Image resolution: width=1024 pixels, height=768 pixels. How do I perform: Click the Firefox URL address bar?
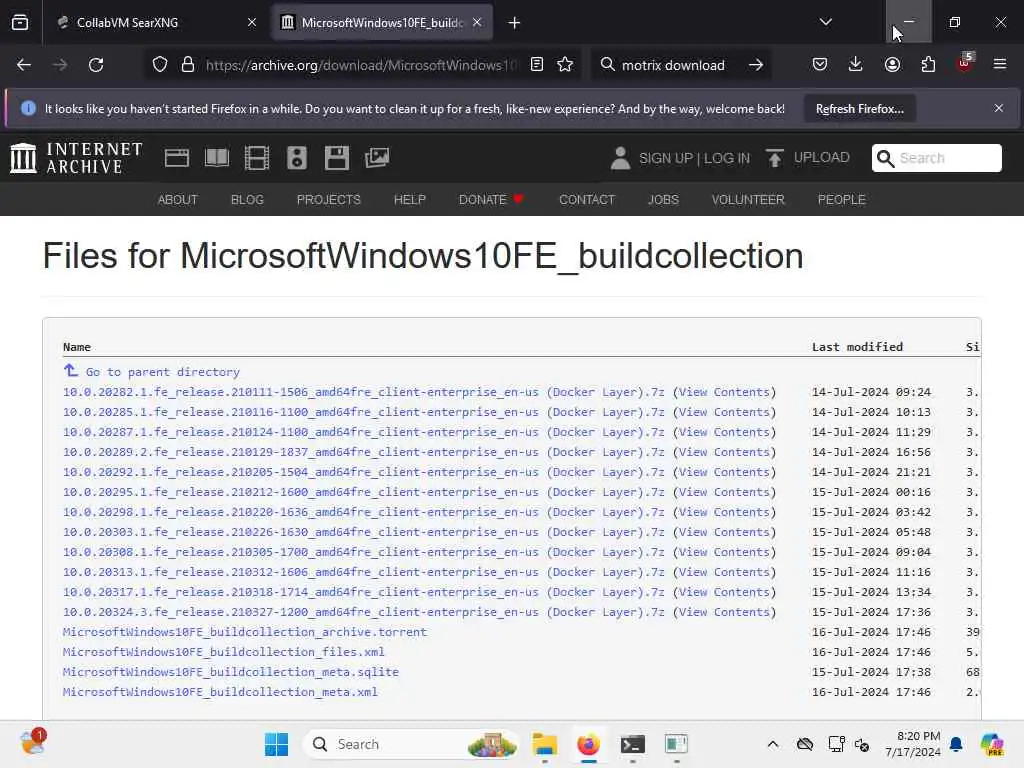click(360, 65)
